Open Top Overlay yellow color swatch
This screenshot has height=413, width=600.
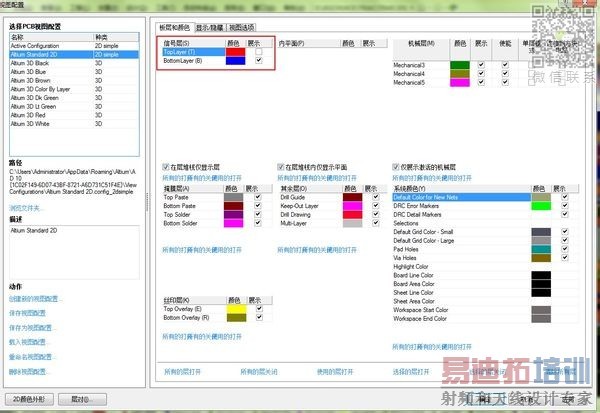point(236,309)
